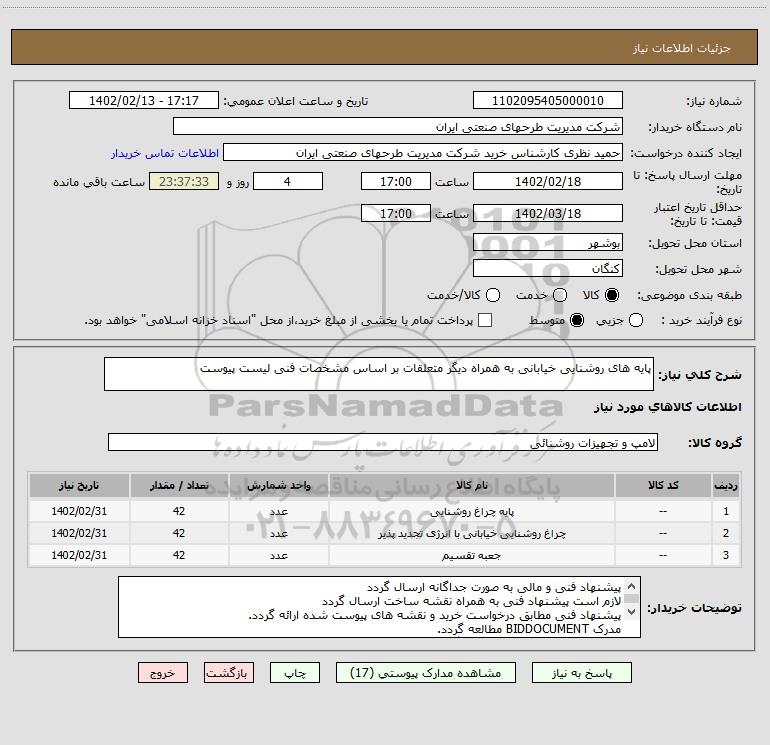Open مشاهده مدارک پیوستی (17) attachments
The image size is (770, 745).
point(426,673)
